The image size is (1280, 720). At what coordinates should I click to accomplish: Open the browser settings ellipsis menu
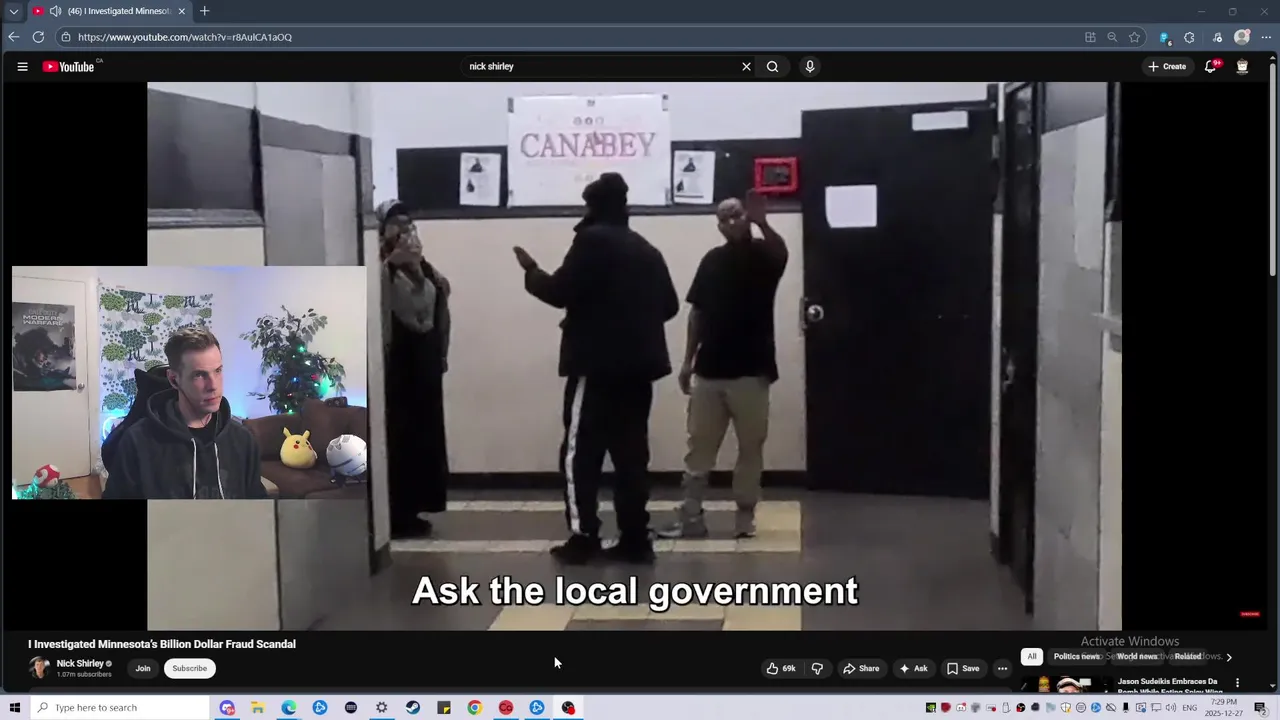point(1266,37)
